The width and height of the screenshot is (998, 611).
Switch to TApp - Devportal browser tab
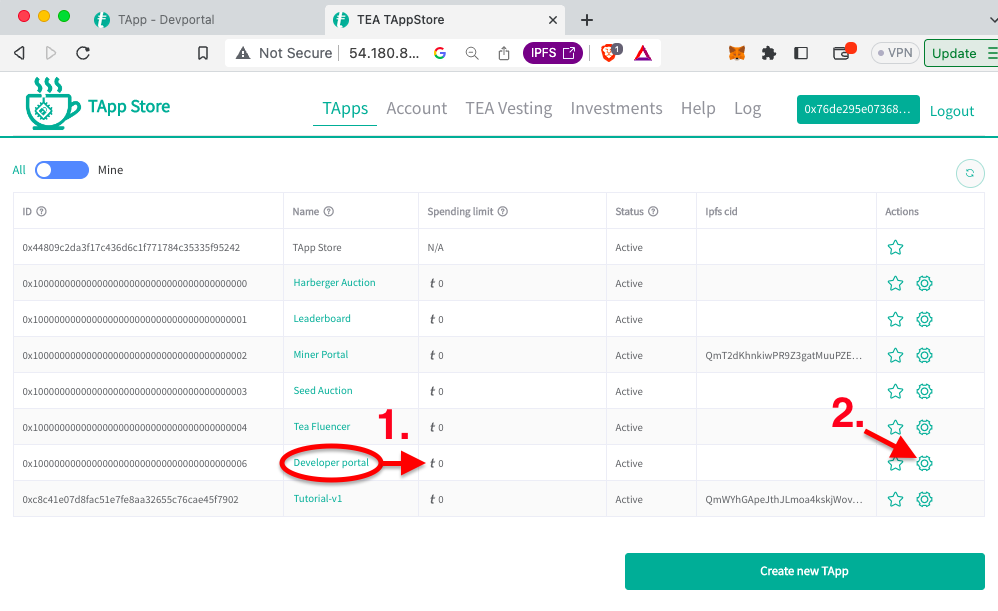pos(165,20)
